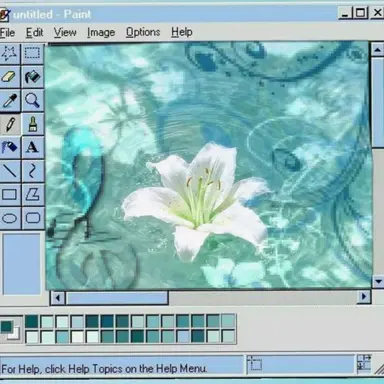This screenshot has height=384, width=384.
Task: Open the Image menu
Action: [x=101, y=33]
